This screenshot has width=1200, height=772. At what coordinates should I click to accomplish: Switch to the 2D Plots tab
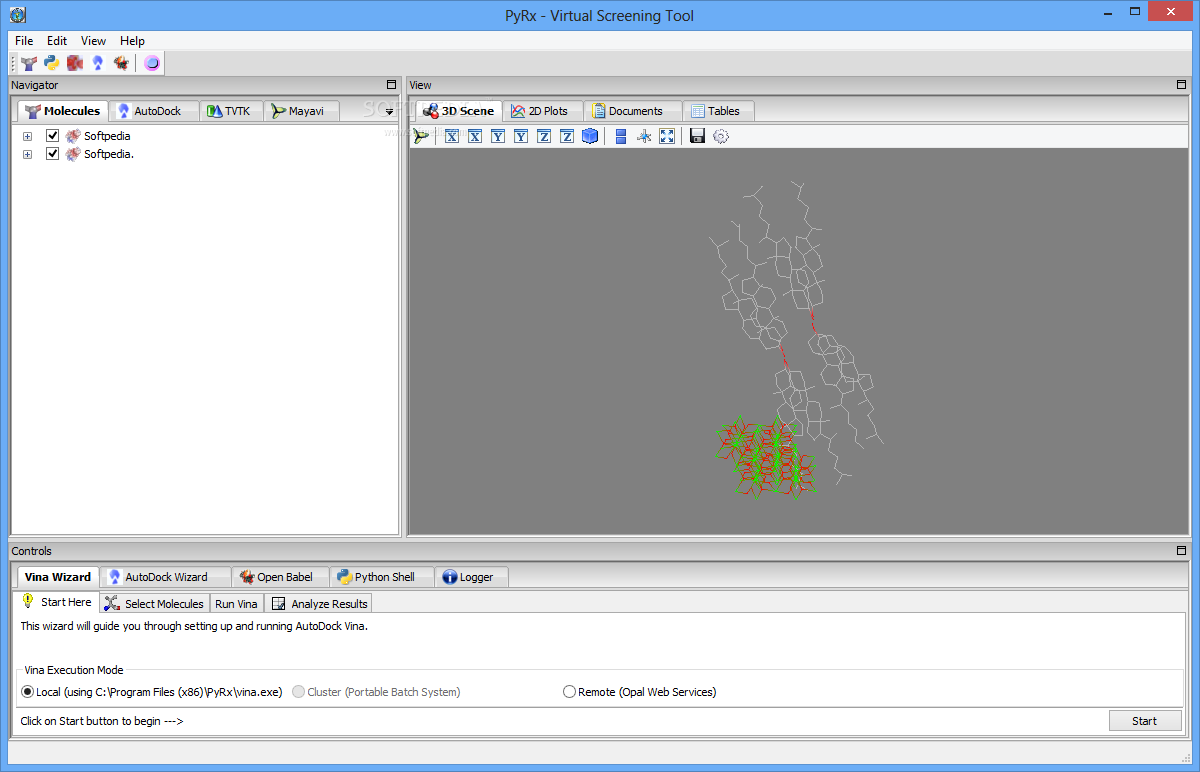(543, 110)
